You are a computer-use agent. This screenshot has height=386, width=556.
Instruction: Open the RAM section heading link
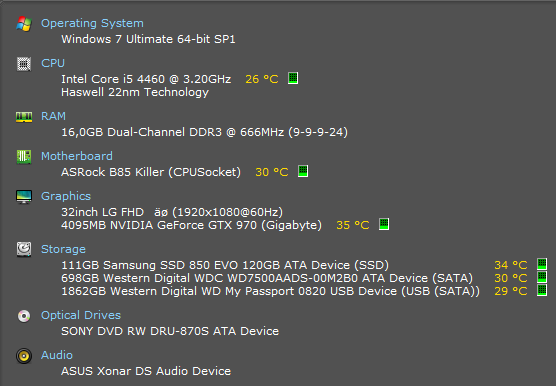[53, 117]
